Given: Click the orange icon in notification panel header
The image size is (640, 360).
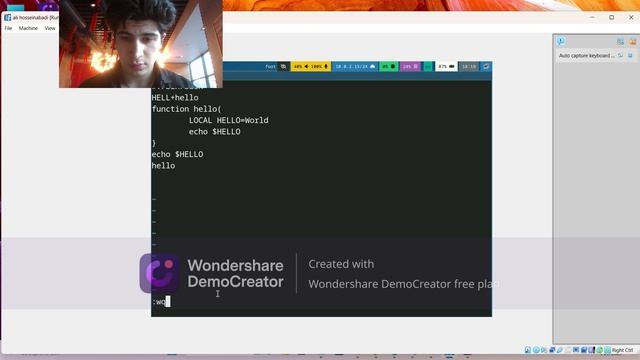Looking at the screenshot, I should [632, 41].
